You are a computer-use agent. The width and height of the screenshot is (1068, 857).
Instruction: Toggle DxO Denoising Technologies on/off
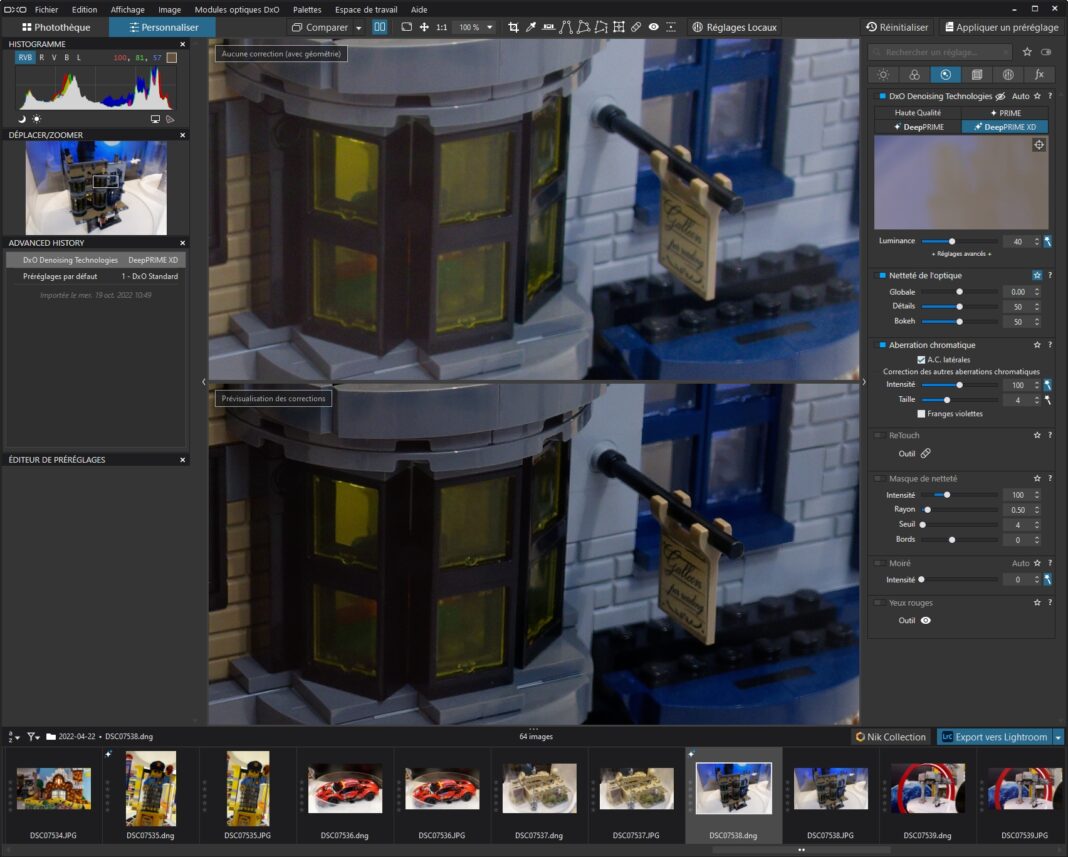(882, 96)
